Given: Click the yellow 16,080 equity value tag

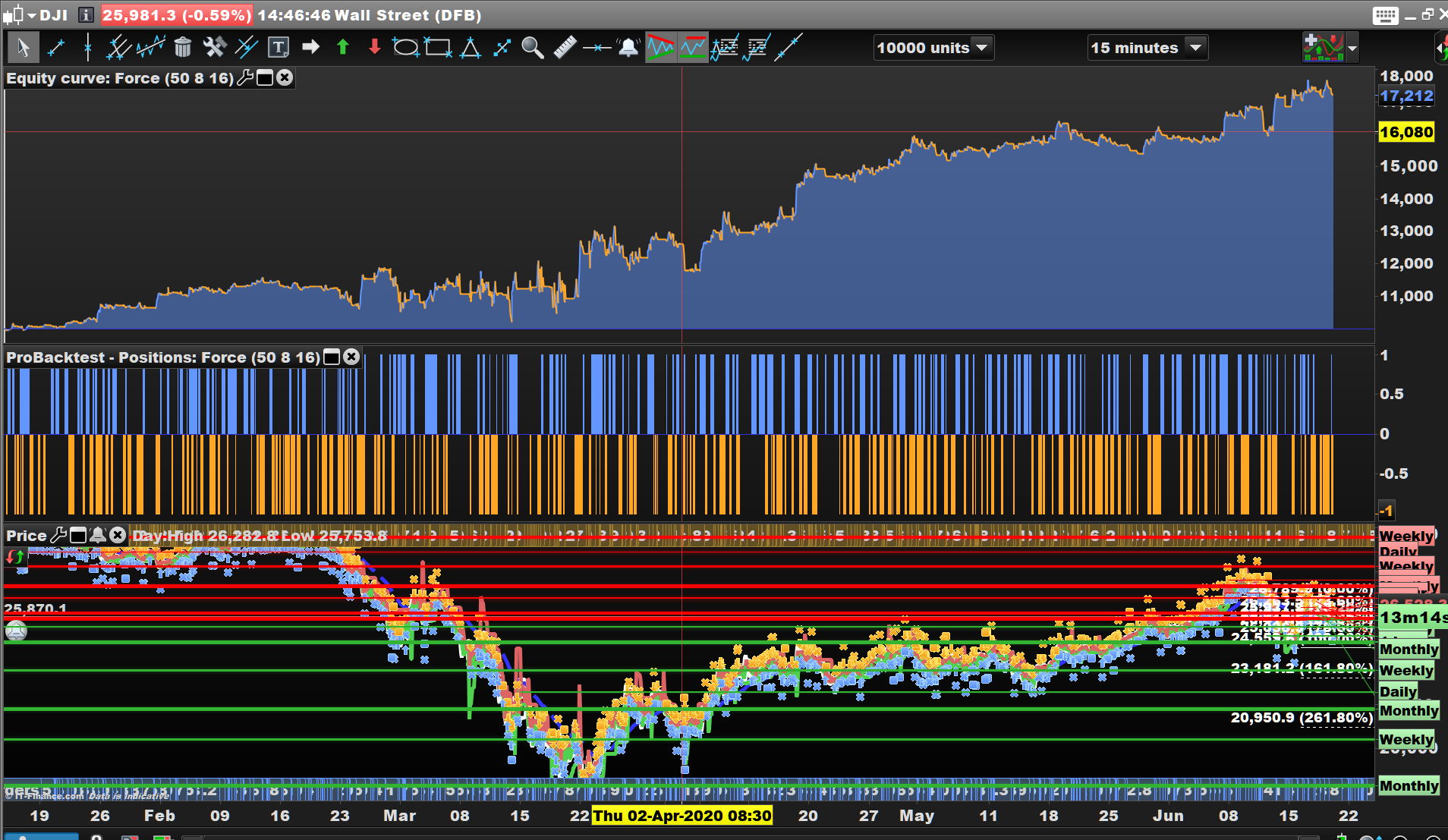Looking at the screenshot, I should 1406,132.
